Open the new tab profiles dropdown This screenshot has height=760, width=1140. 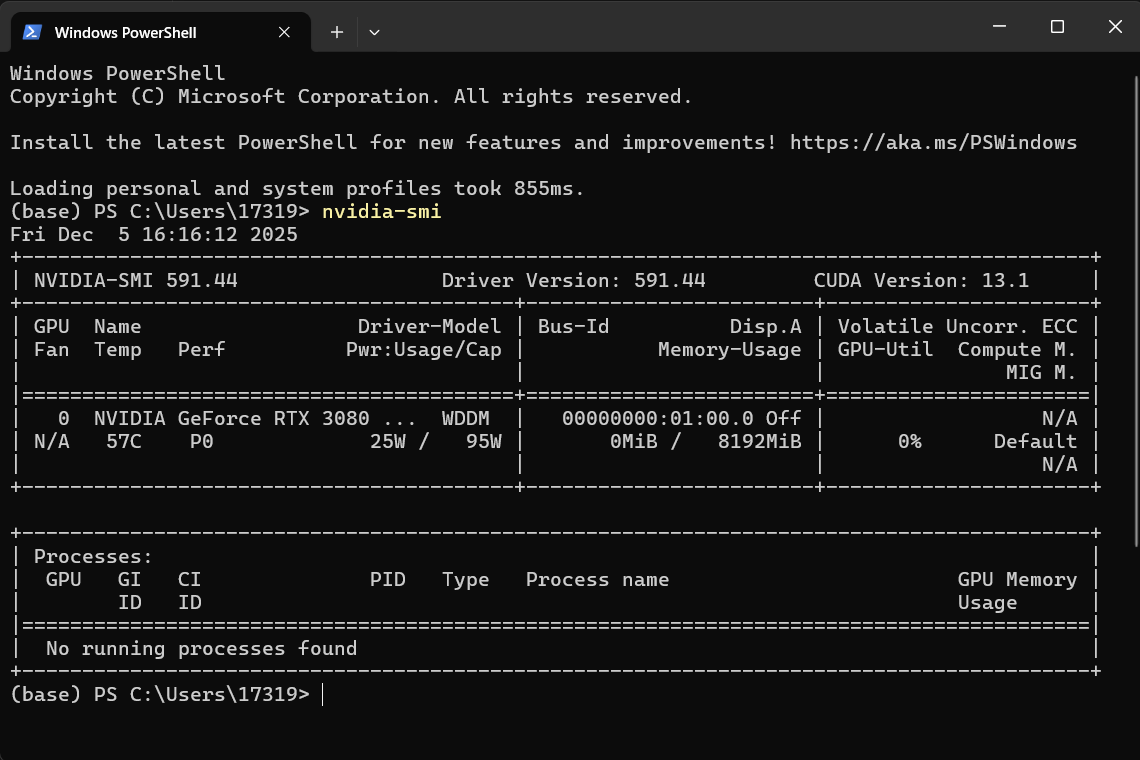[374, 32]
